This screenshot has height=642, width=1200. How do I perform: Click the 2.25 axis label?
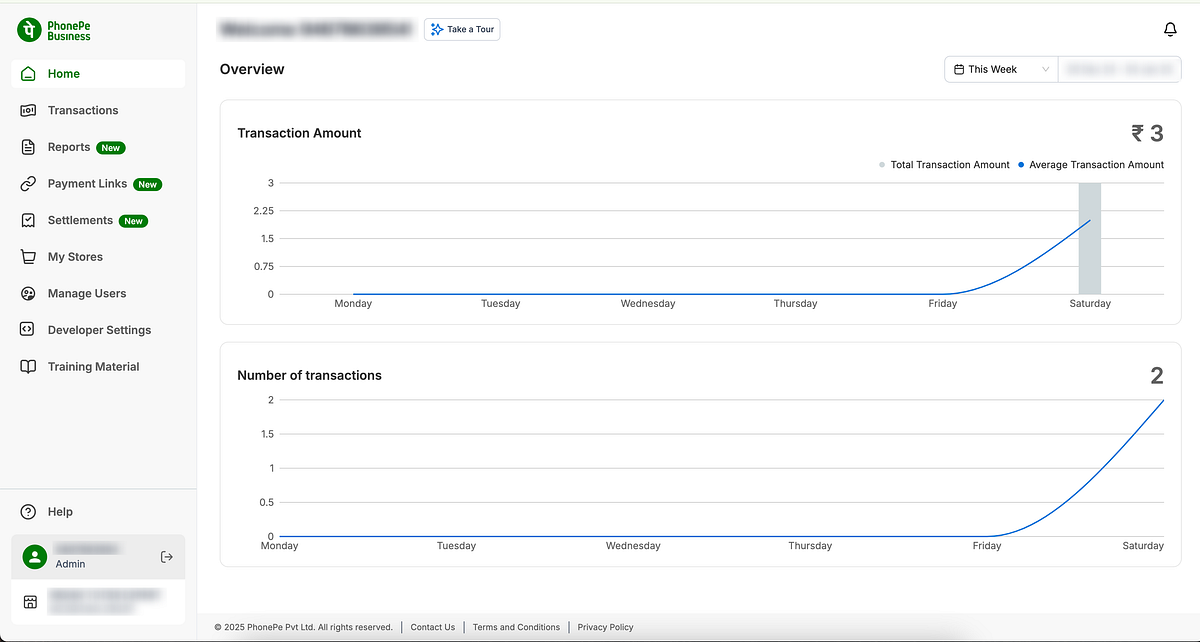coord(264,211)
